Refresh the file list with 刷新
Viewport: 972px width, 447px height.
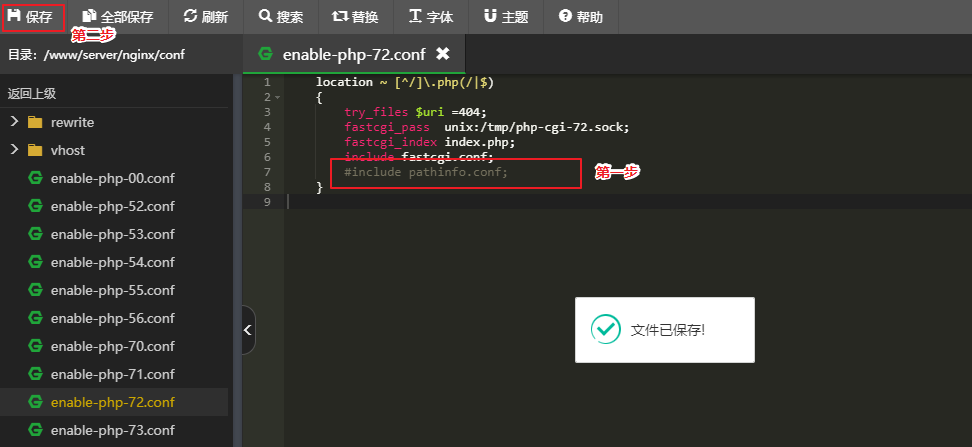(206, 17)
